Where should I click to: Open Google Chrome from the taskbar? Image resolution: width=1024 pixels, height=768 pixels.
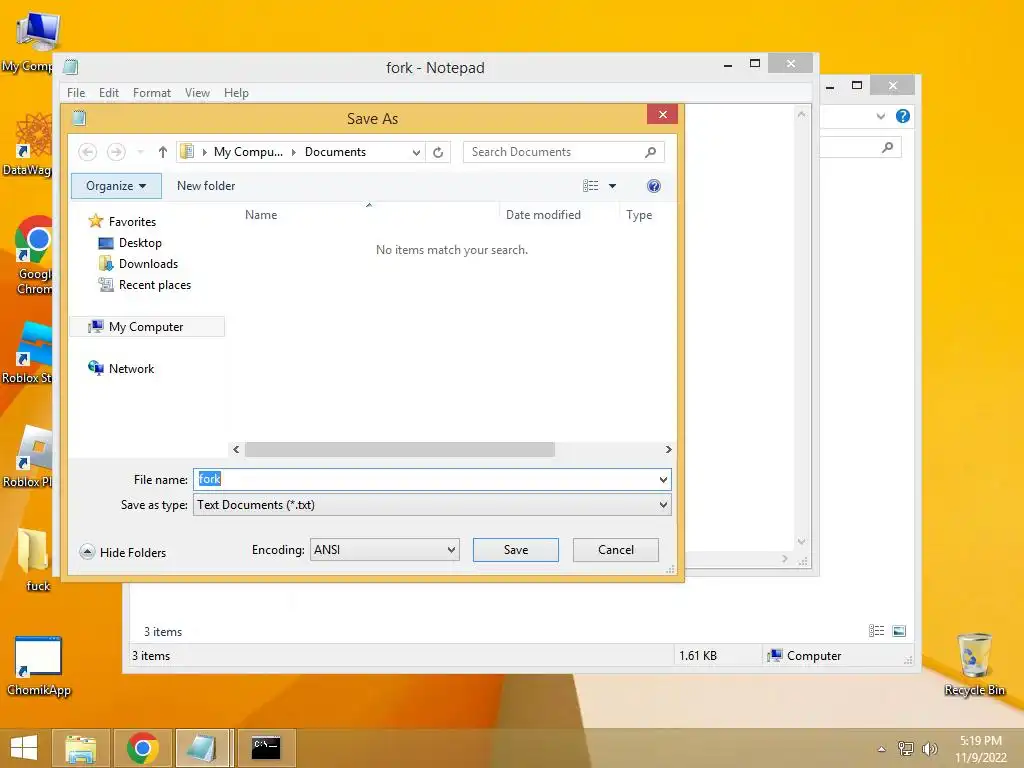(143, 748)
